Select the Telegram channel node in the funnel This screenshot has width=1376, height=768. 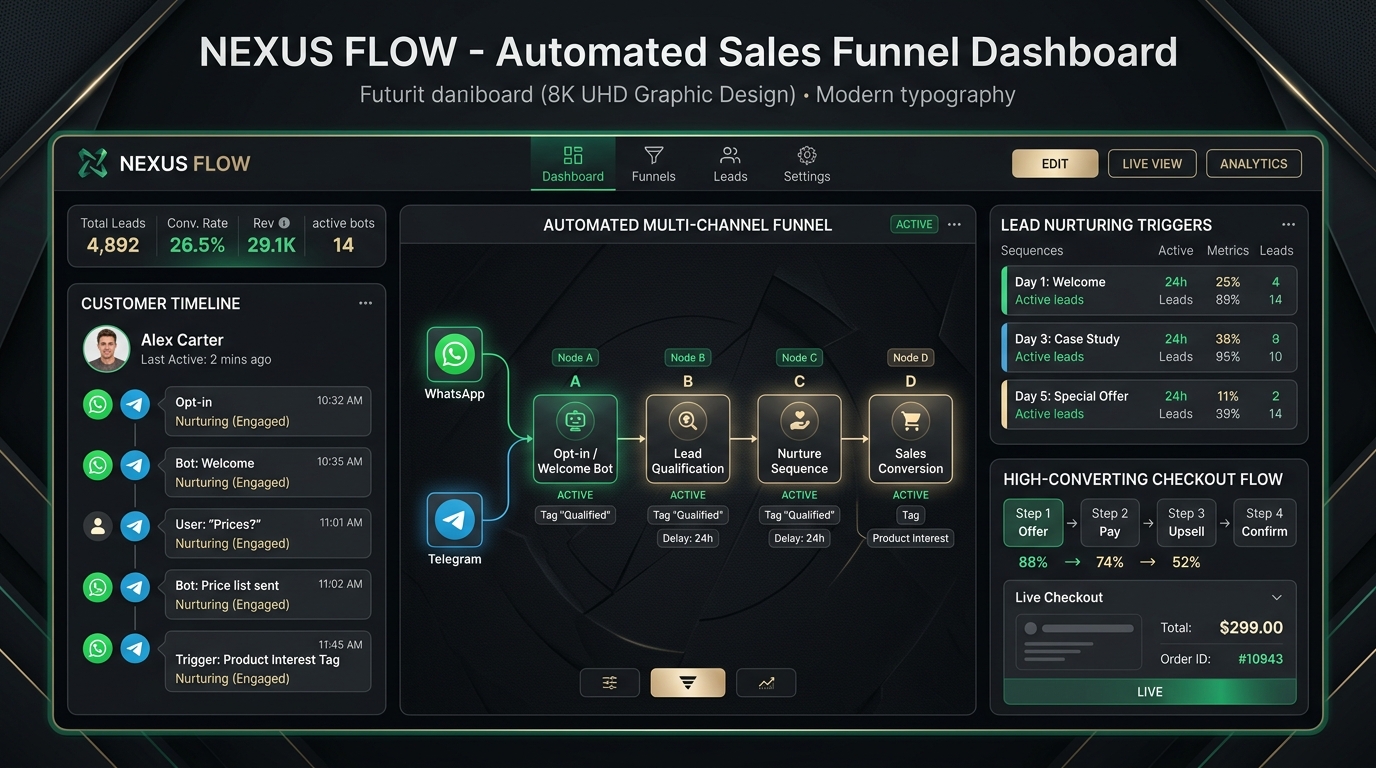(455, 520)
